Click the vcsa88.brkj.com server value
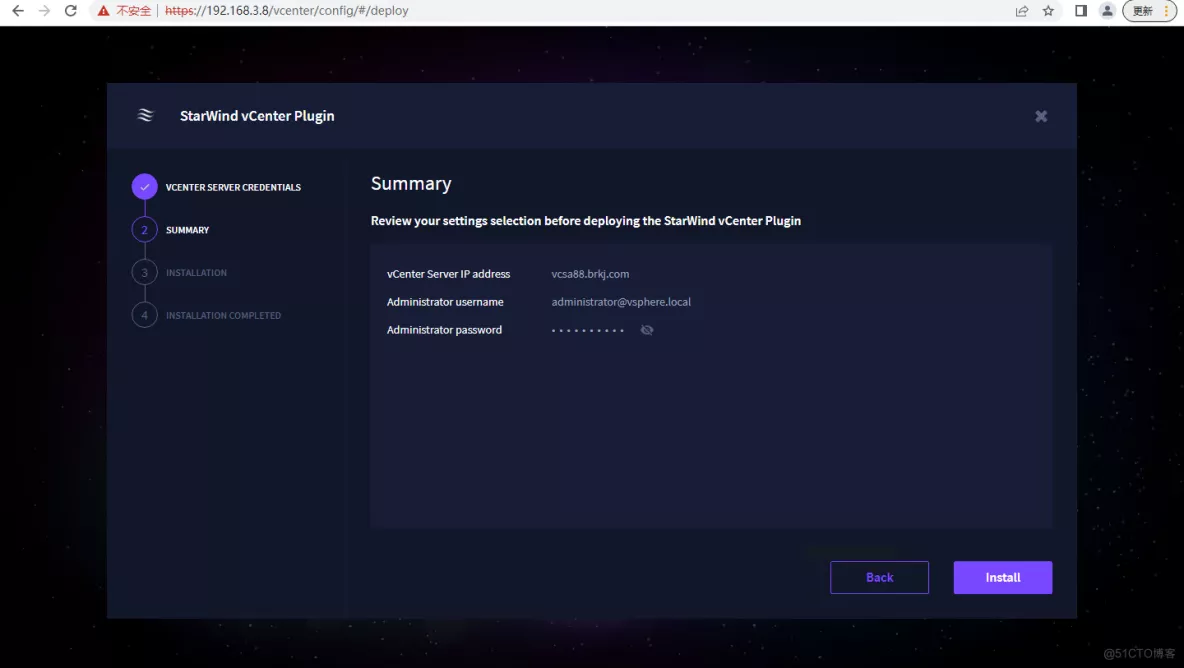This screenshot has height=668, width=1184. 590,274
